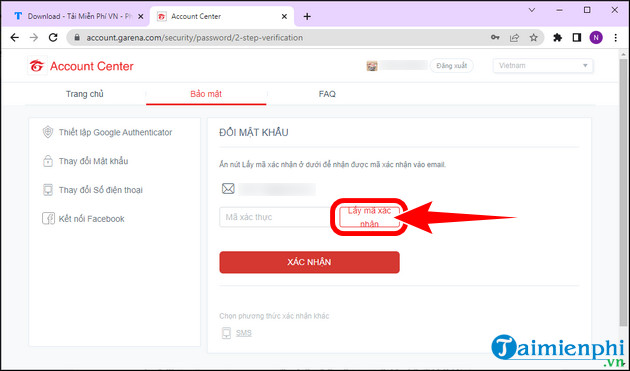Click the Đăng xuất button
Screen dimensions: 630x371
click(x=452, y=66)
